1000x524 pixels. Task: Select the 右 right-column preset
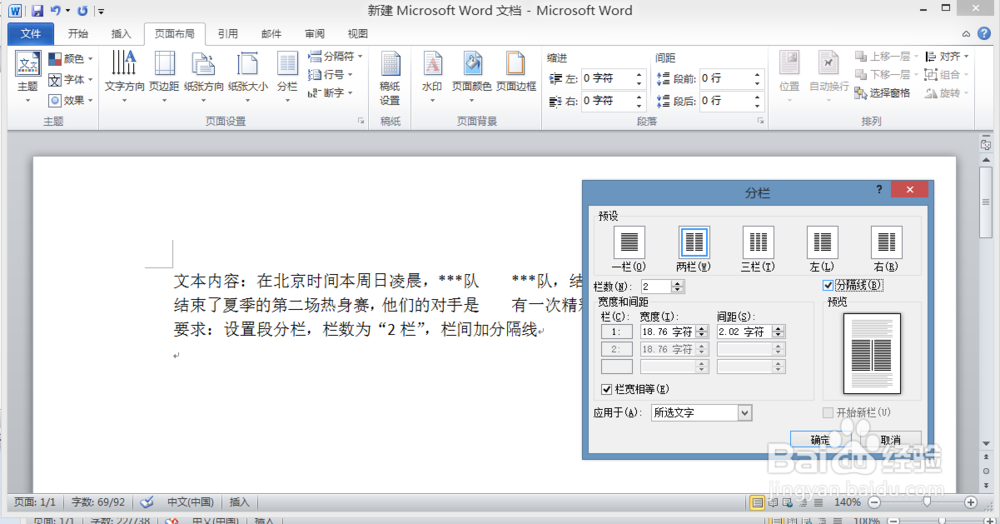886,249
